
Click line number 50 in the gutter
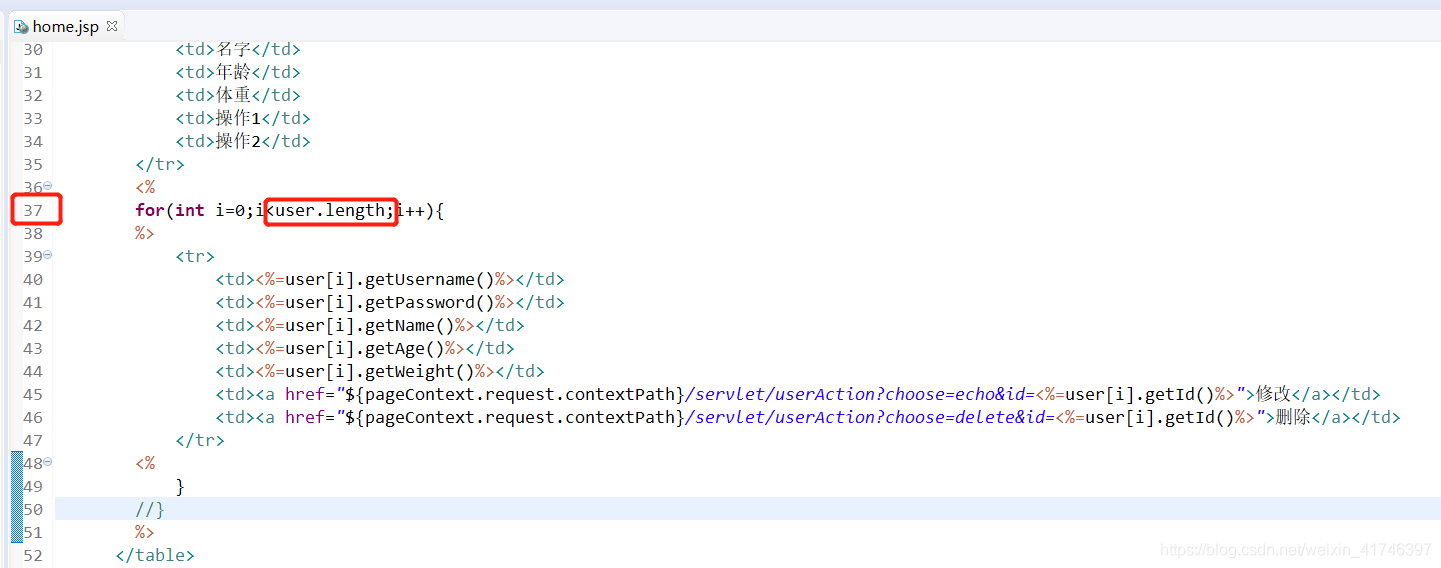(x=33, y=509)
